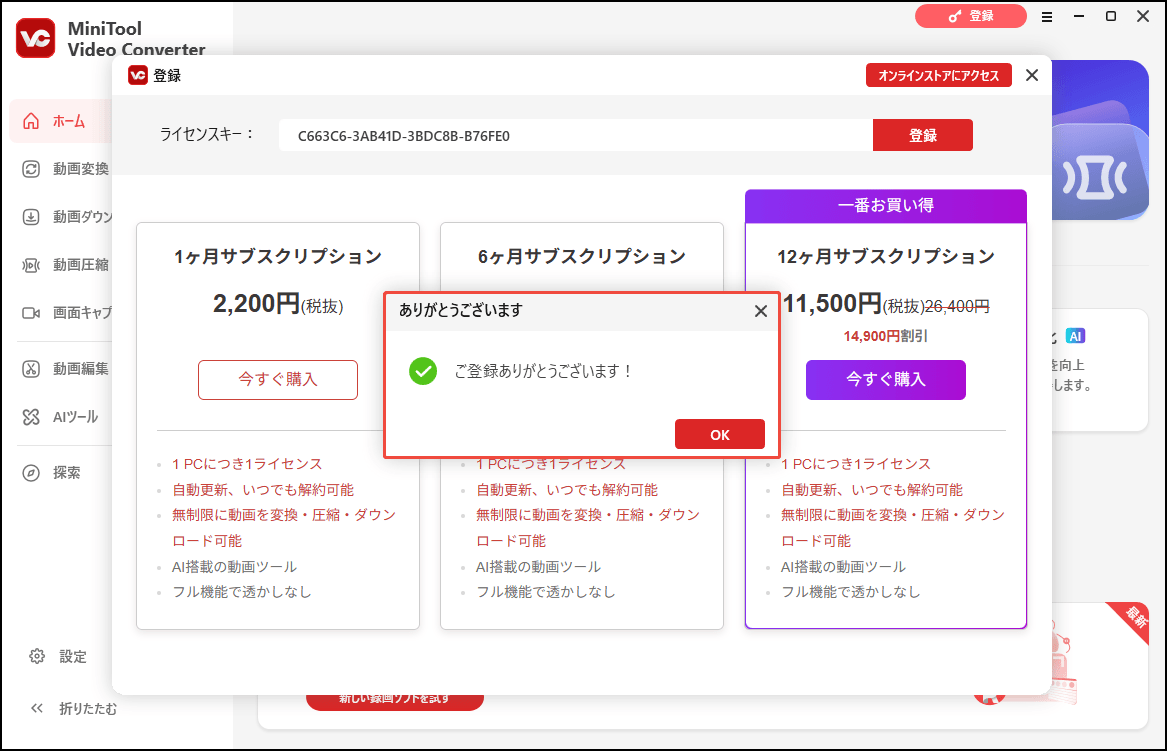Click the 14,900円割引 discount text
Image resolution: width=1167 pixels, height=751 pixels.
pyautogui.click(x=885, y=336)
